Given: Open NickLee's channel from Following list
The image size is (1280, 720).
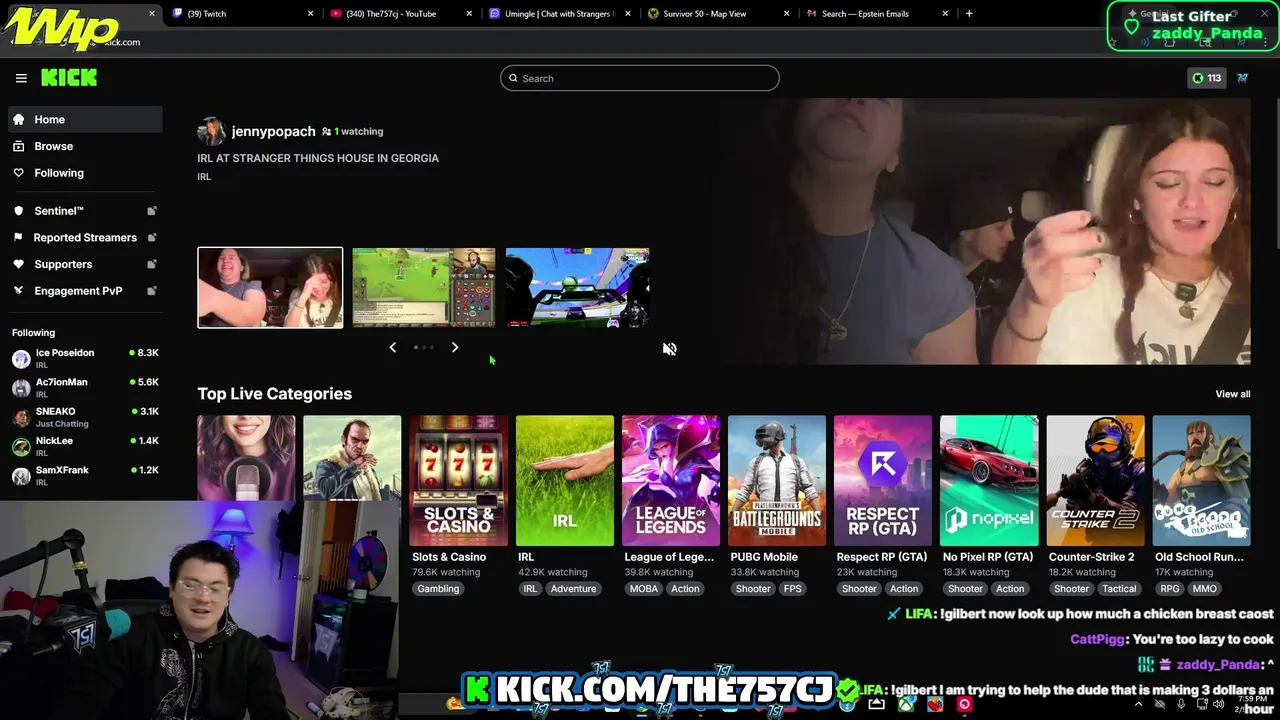Looking at the screenshot, I should [85, 447].
